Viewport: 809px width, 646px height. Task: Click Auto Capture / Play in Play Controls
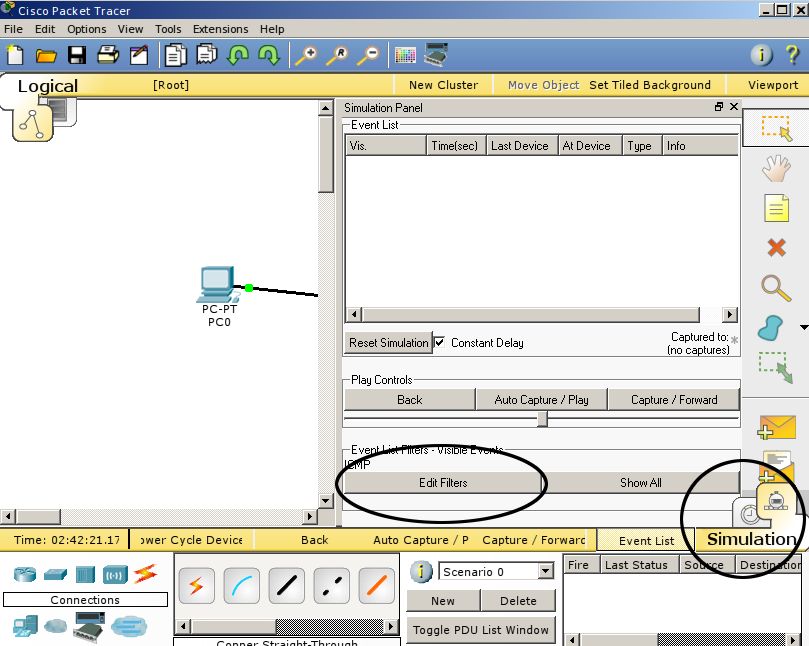[541, 400]
